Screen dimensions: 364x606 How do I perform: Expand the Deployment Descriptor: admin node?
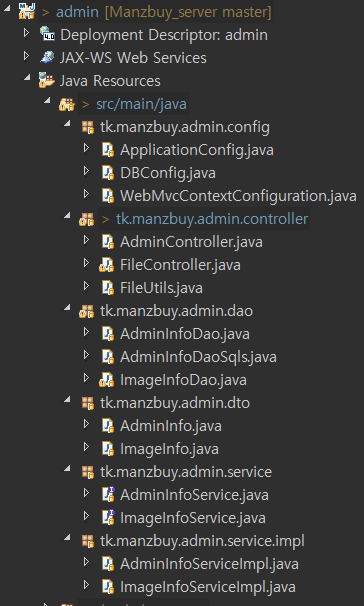pyautogui.click(x=27, y=33)
